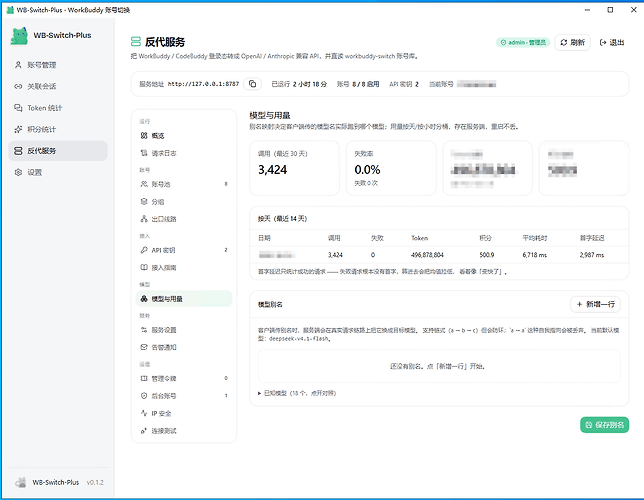Open the 管理令牌 menu item

click(184, 378)
